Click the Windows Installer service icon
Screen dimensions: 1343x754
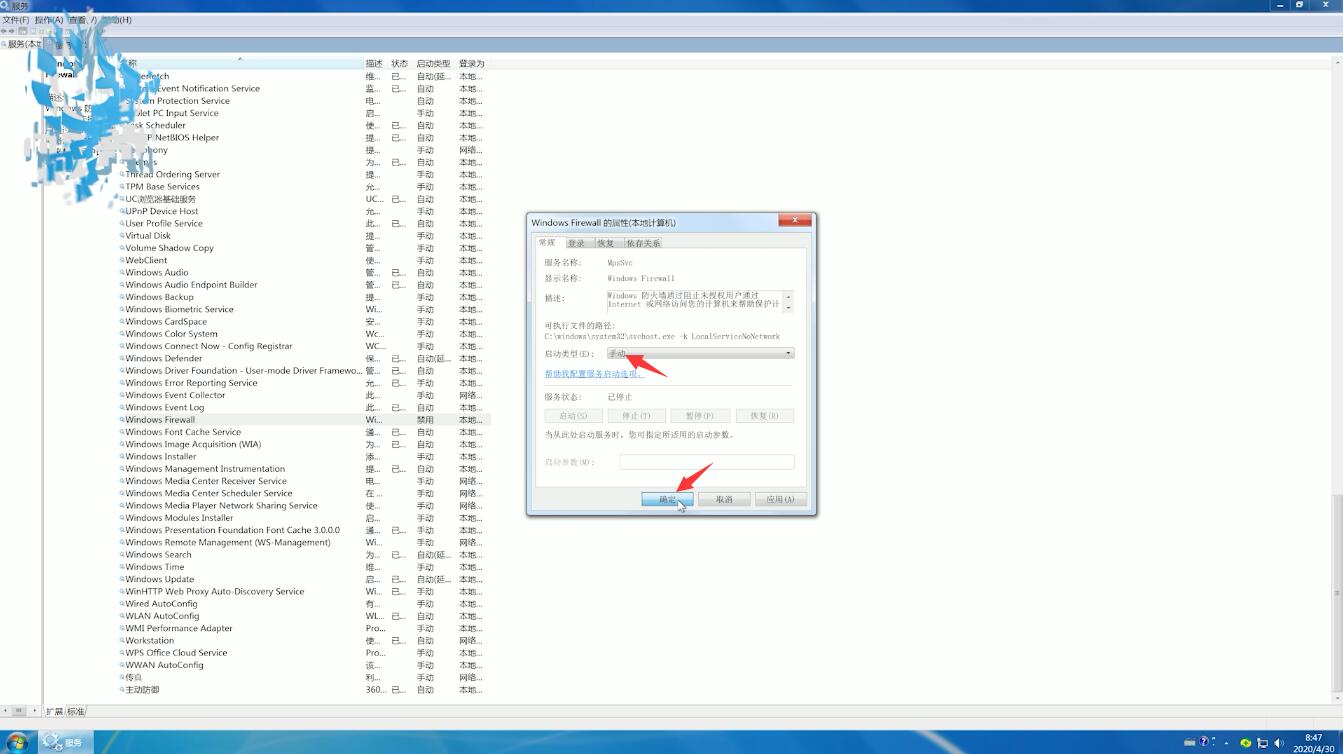coord(122,457)
